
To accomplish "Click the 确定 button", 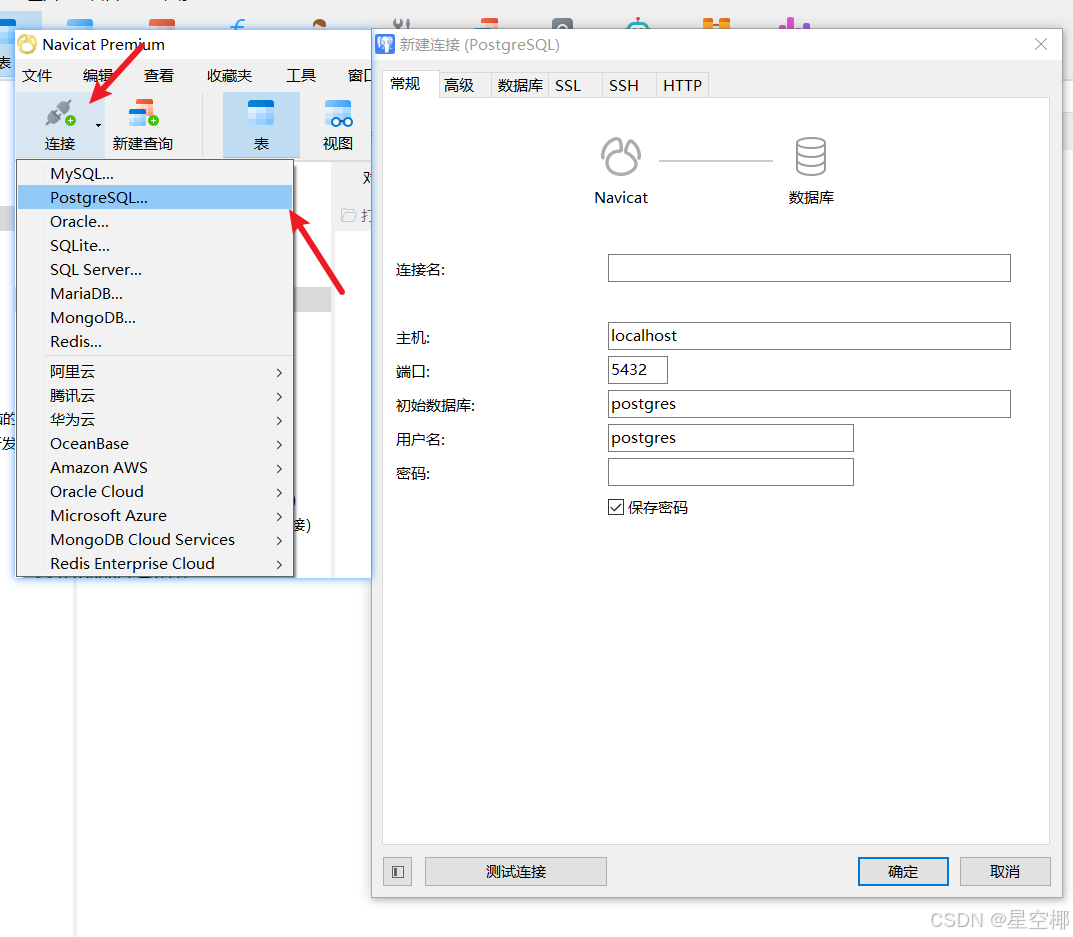I will pyautogui.click(x=903, y=871).
